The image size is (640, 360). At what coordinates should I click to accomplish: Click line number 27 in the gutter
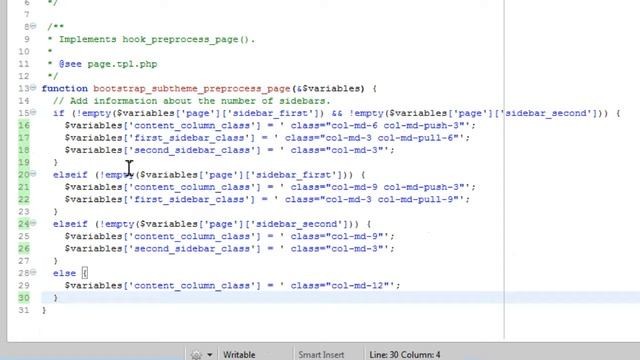(x=24, y=260)
